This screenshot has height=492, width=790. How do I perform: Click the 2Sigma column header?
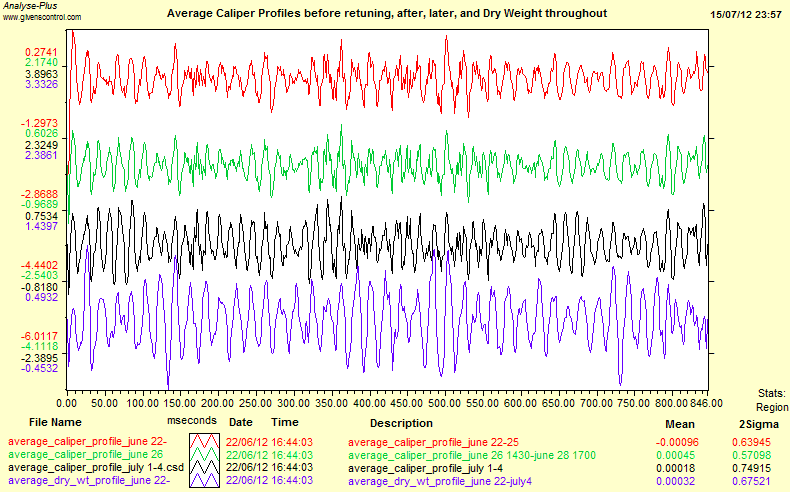[759, 425]
